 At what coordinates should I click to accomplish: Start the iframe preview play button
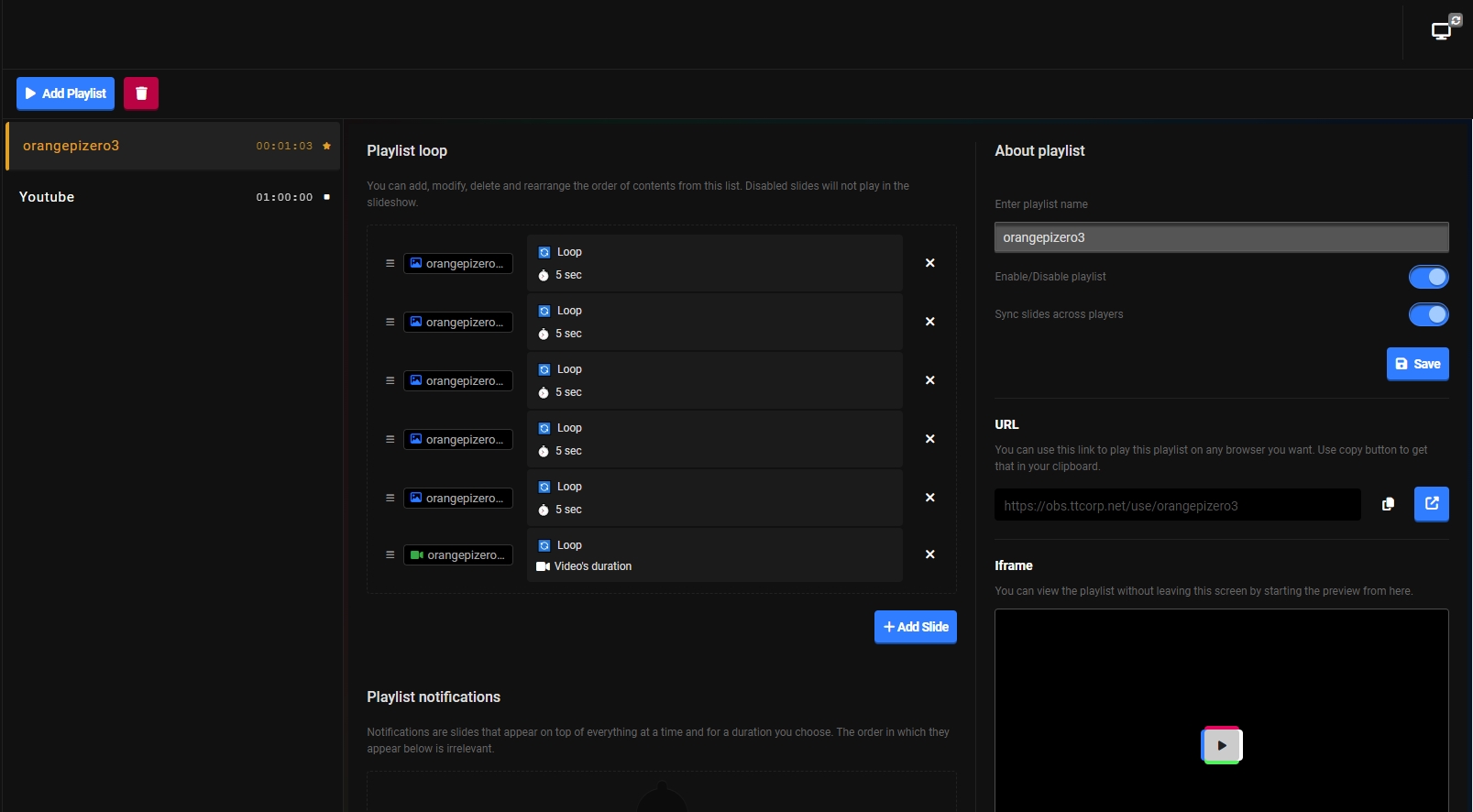[x=1222, y=745]
